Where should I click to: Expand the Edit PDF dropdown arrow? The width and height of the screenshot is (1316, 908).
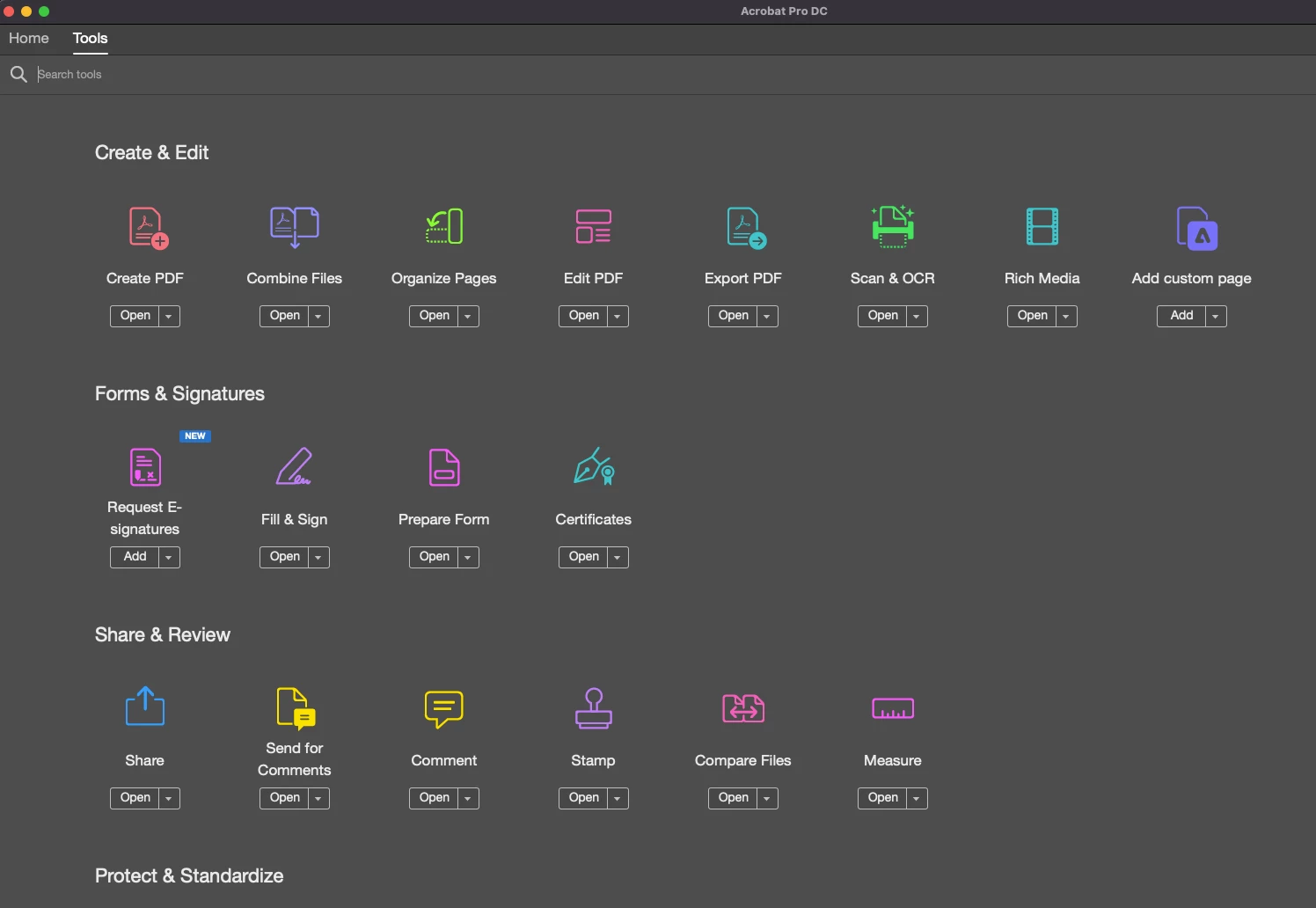[x=618, y=316]
